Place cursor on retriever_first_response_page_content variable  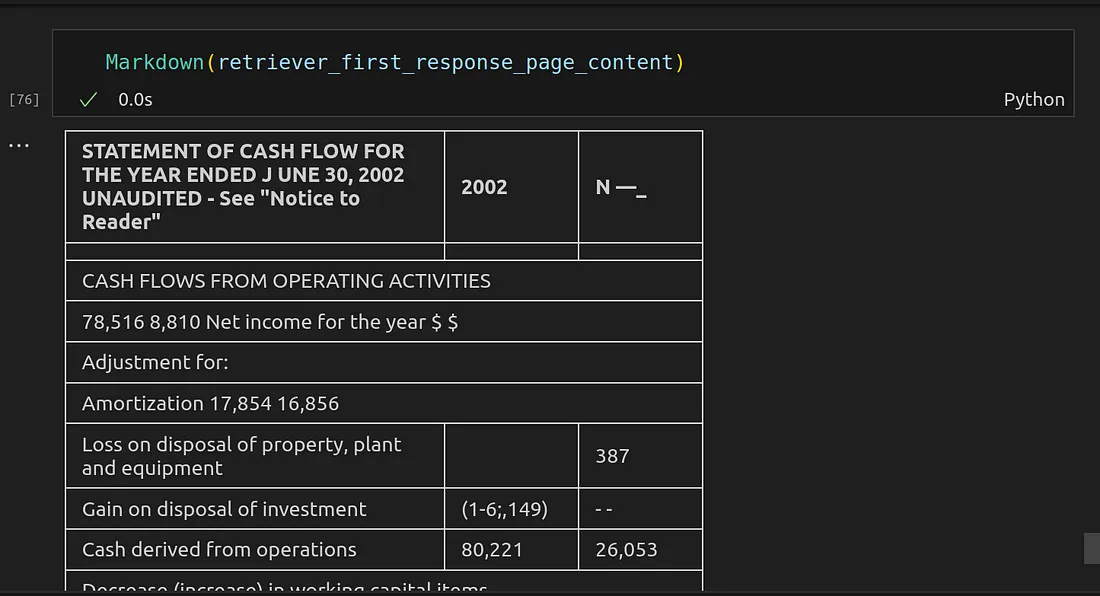pos(445,62)
